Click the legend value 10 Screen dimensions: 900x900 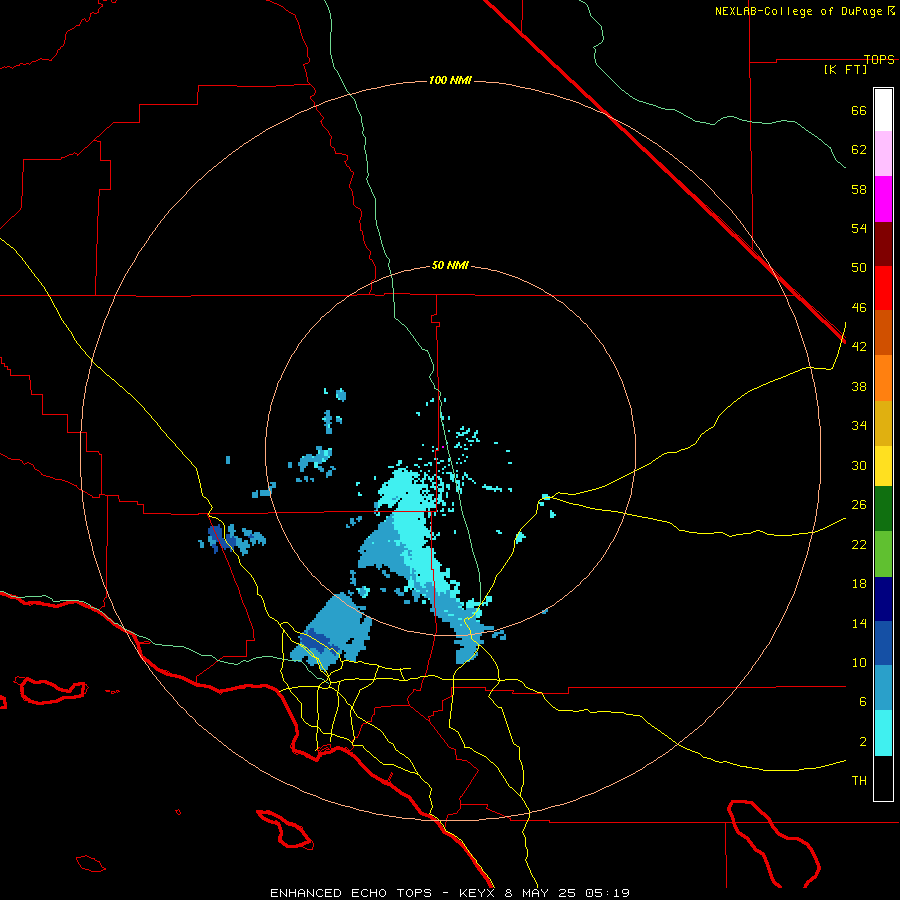pyautogui.click(x=859, y=663)
